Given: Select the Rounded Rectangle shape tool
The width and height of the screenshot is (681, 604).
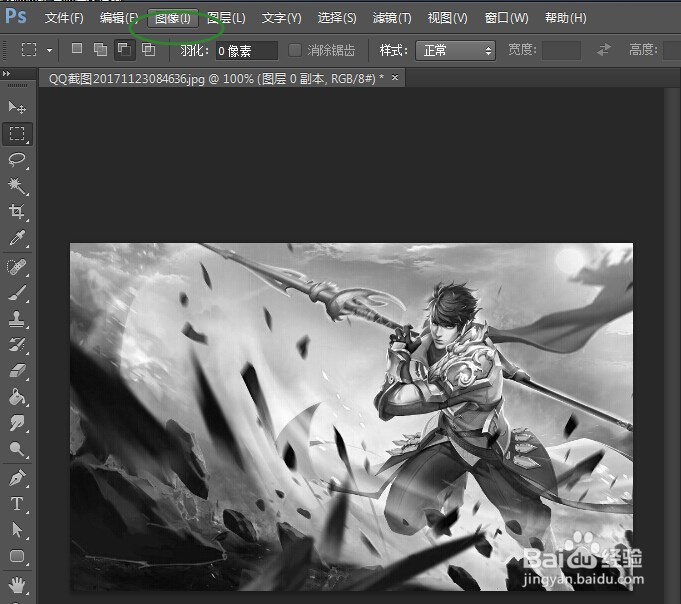Looking at the screenshot, I should point(17,556).
